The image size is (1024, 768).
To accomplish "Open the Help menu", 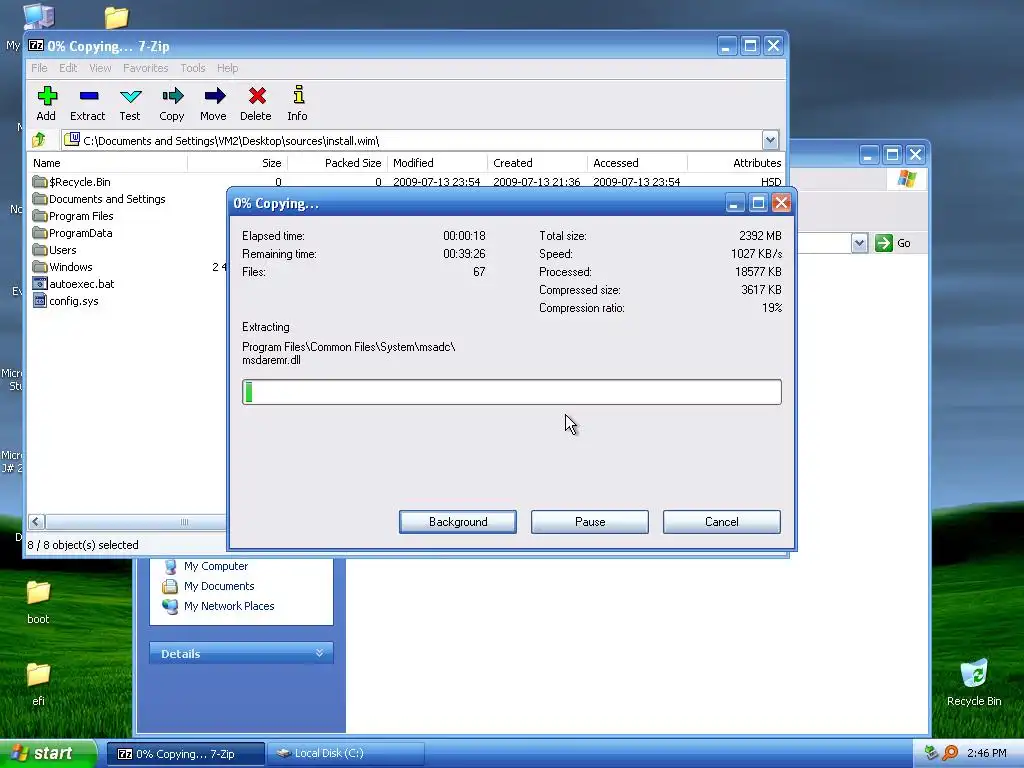I will click(x=227, y=68).
